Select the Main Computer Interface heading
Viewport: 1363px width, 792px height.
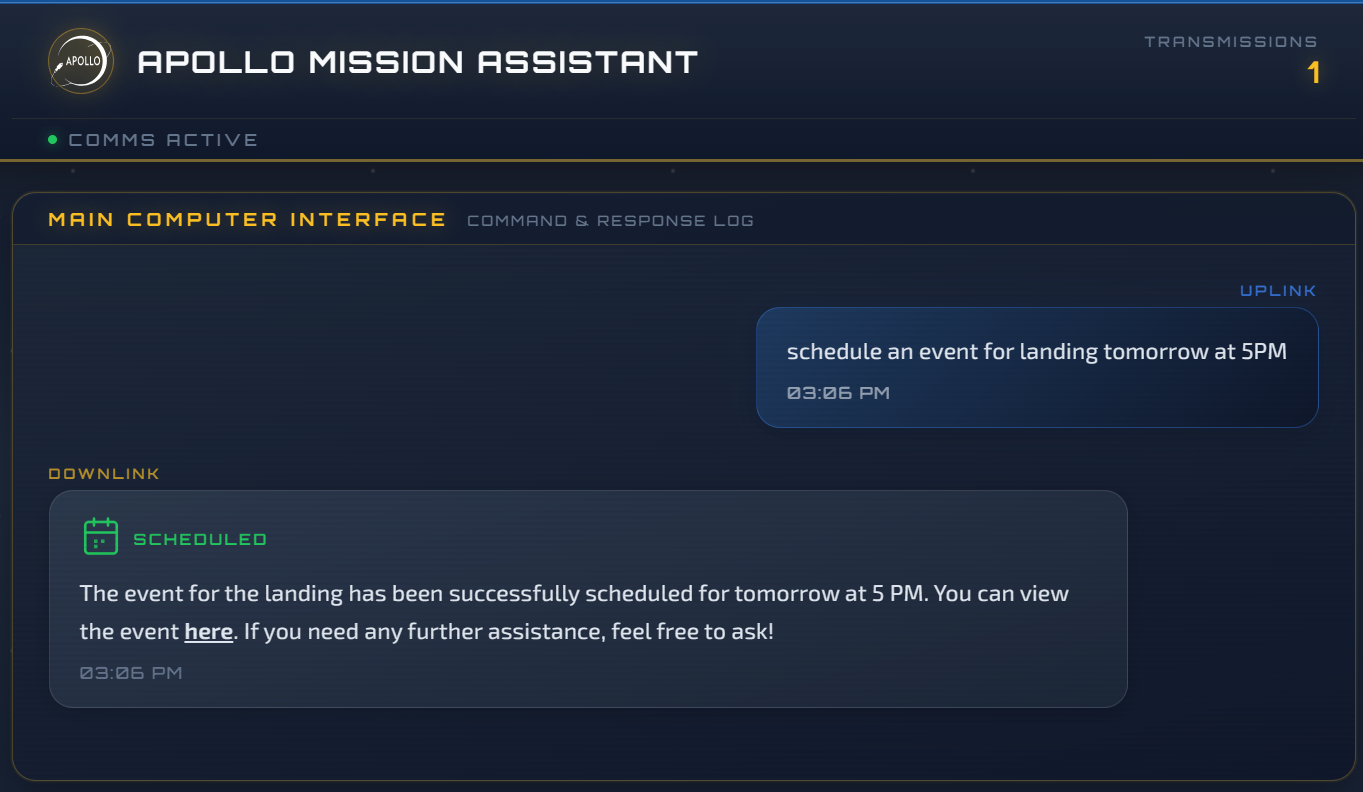(x=247, y=219)
